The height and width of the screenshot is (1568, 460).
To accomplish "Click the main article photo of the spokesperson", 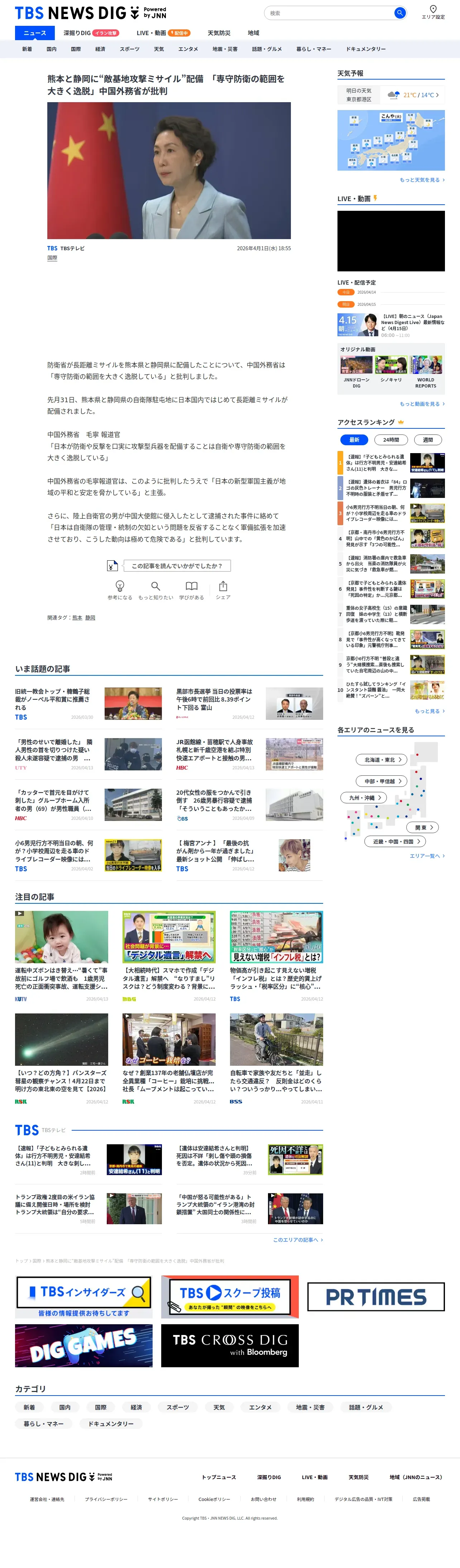I will point(169,170).
